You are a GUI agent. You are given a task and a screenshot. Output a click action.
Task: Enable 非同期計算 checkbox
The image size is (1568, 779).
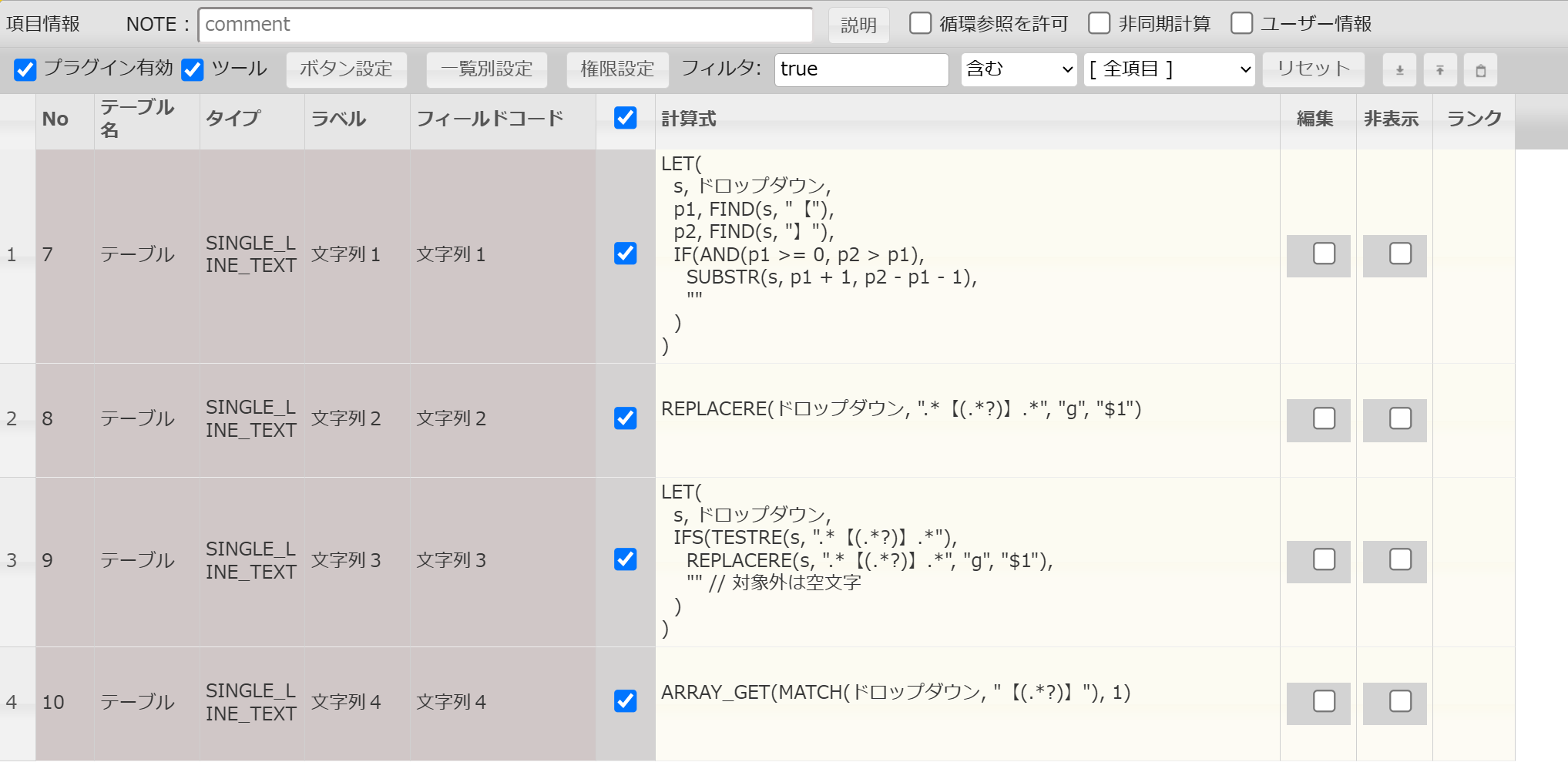click(x=1099, y=23)
